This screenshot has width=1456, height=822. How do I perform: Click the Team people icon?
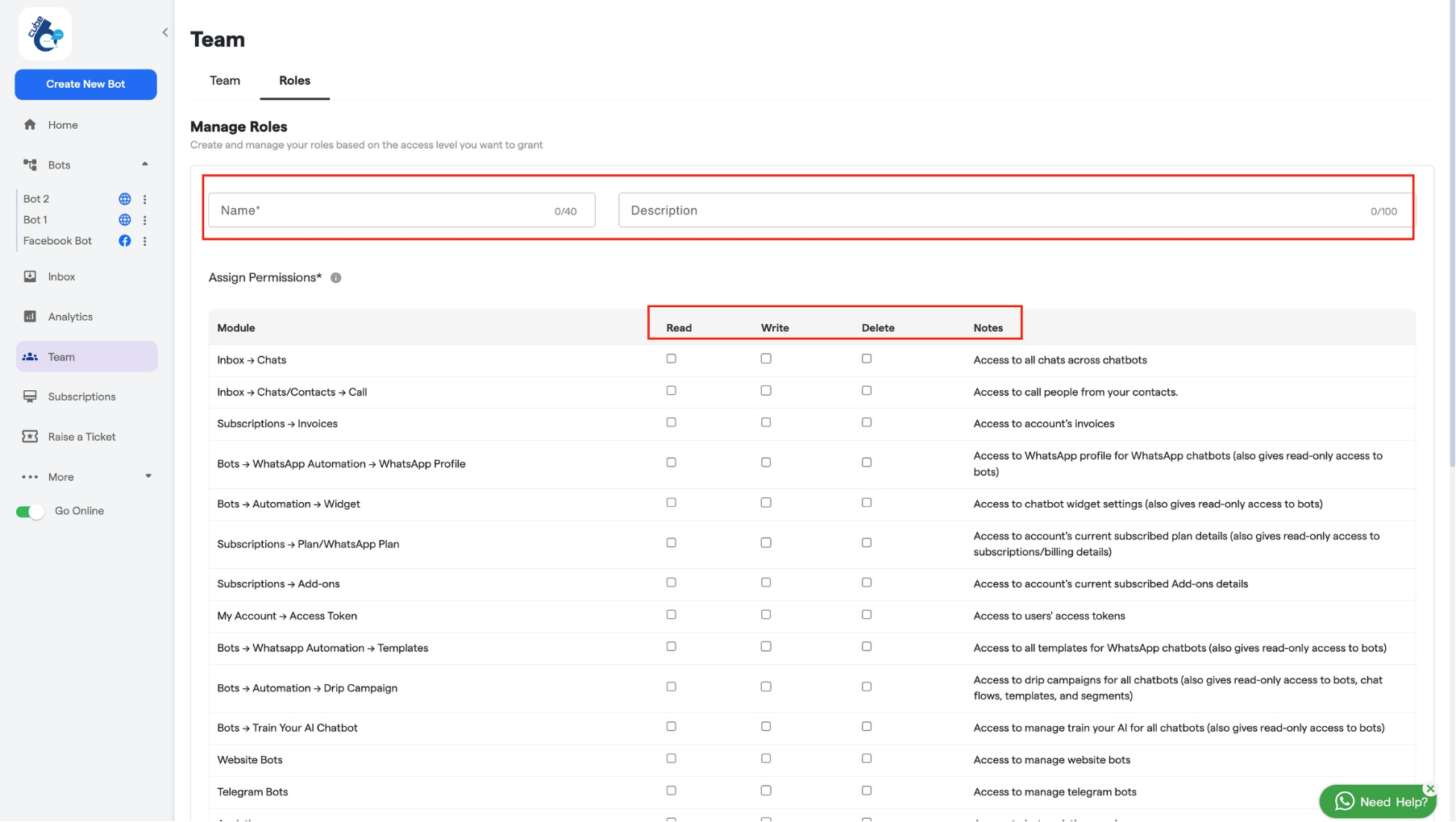(x=30, y=356)
